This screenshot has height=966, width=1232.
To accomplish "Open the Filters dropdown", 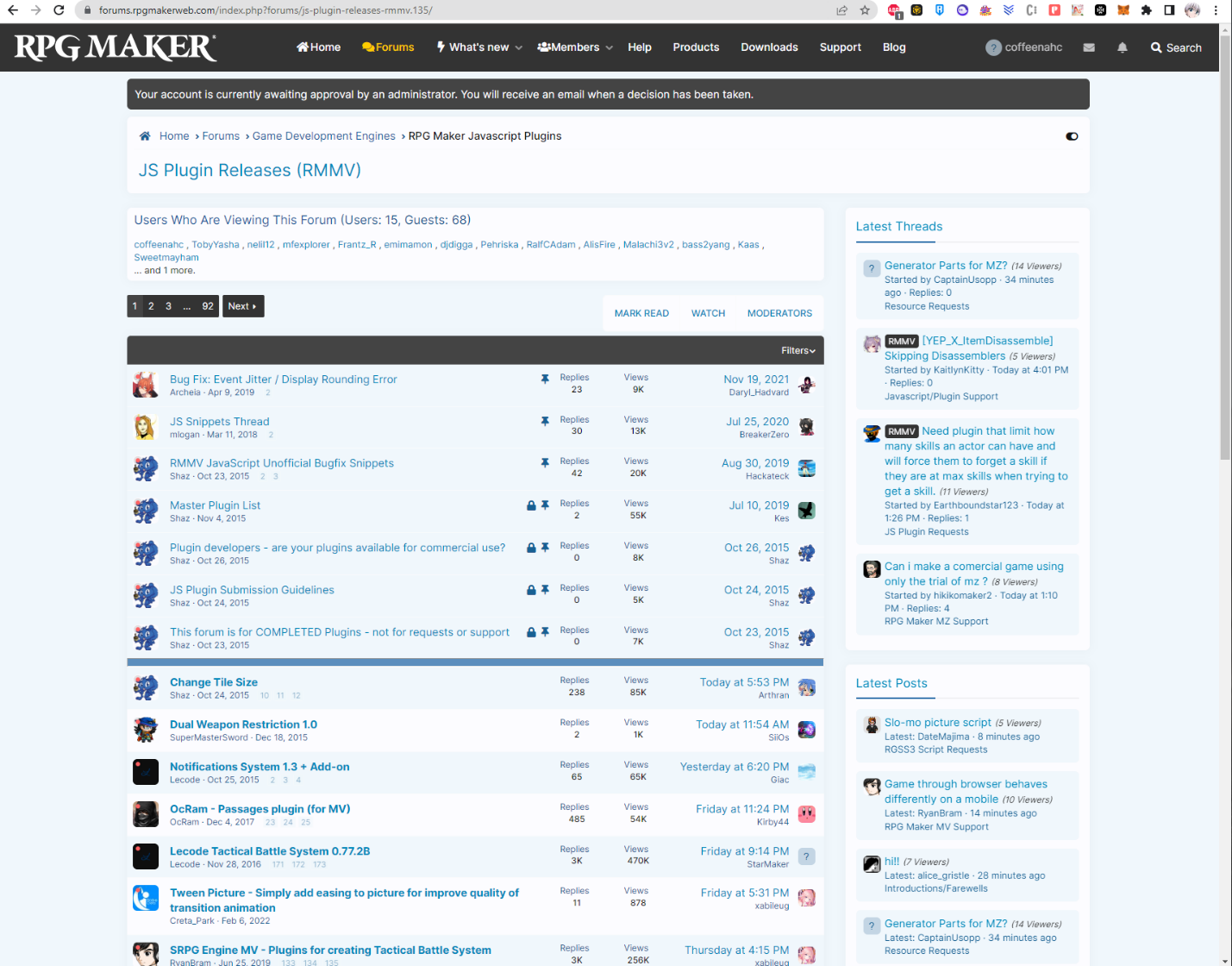I will (x=798, y=350).
